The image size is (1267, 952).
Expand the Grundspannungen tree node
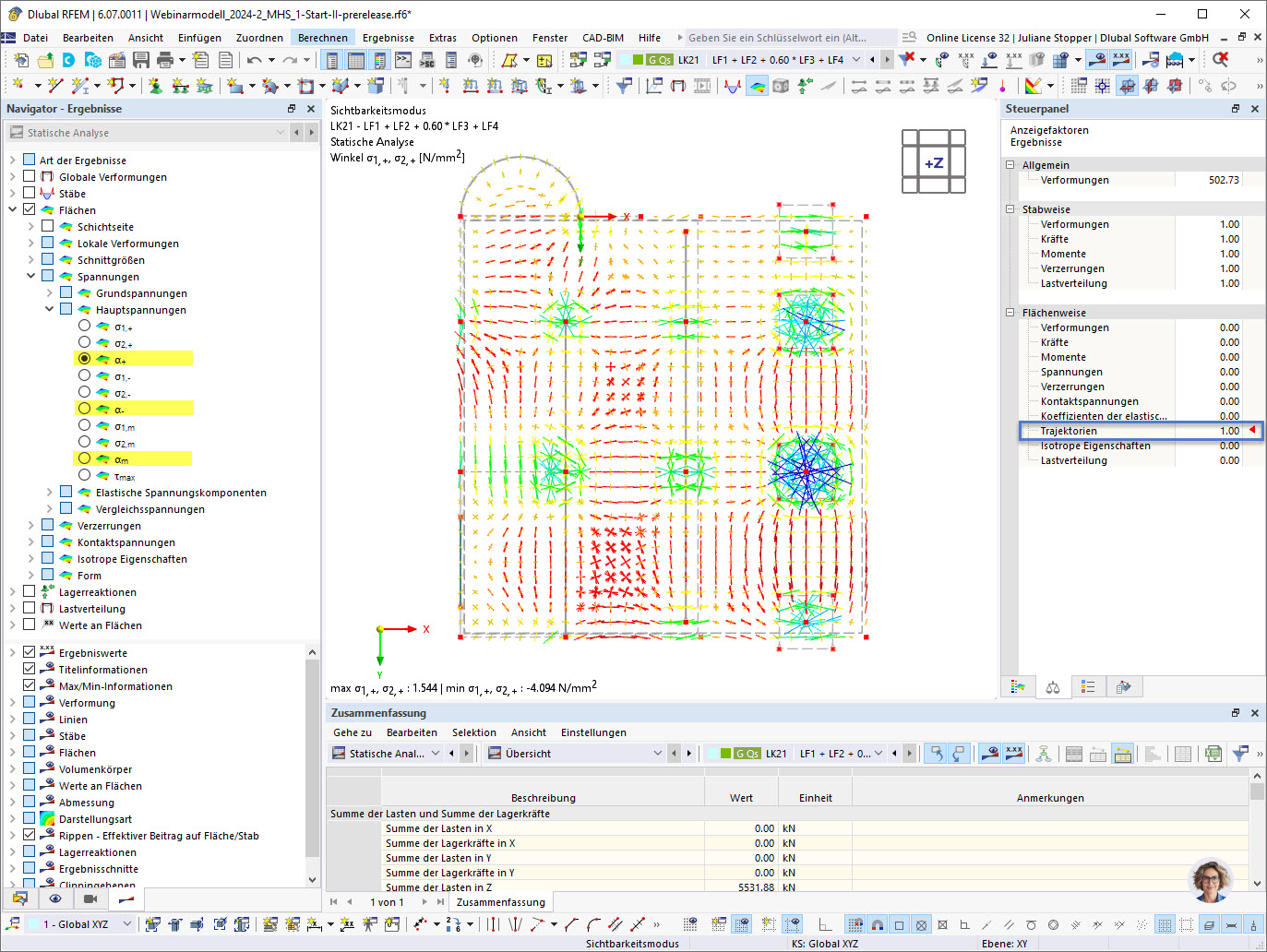[x=49, y=292]
